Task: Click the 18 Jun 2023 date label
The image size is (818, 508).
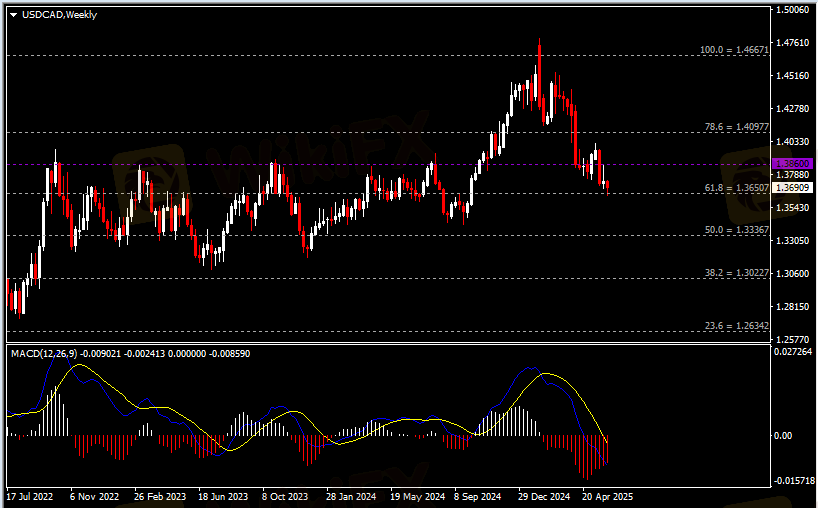Action: [223, 497]
